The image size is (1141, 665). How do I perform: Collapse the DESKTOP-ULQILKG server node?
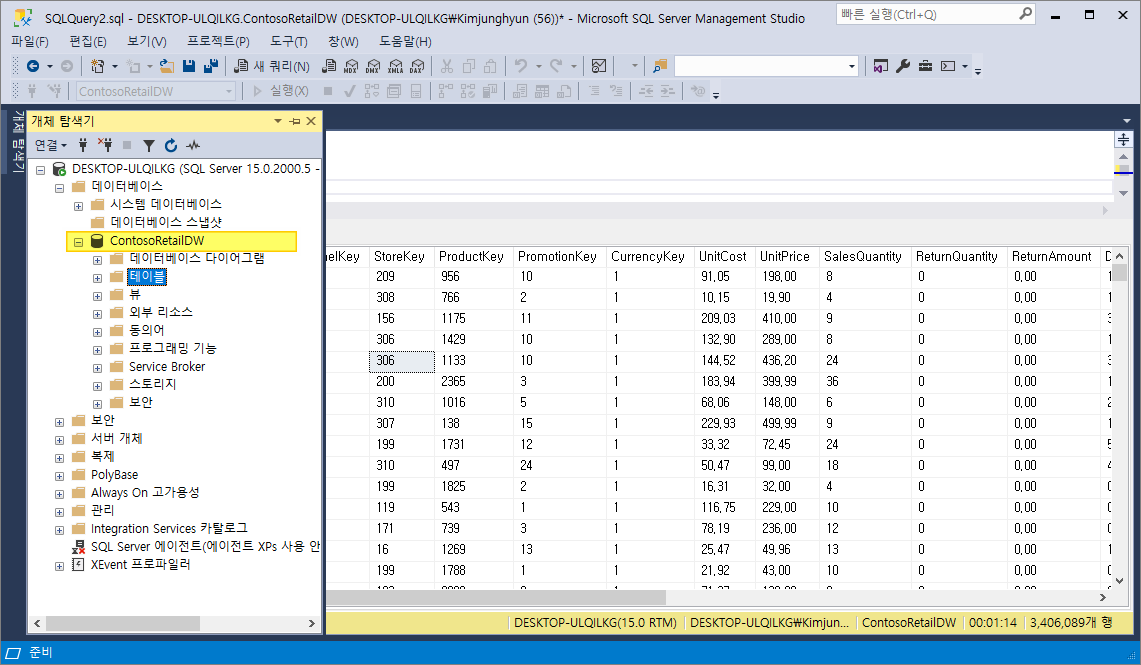41,170
